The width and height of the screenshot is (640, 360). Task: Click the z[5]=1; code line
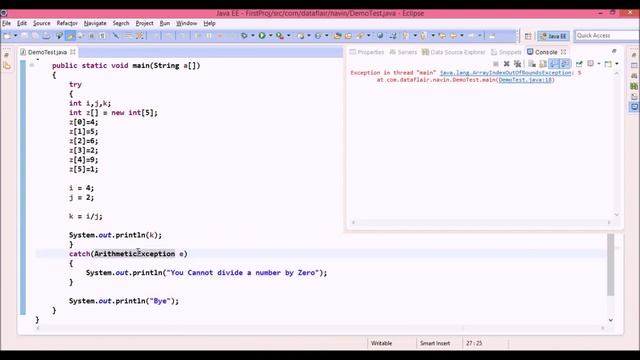[x=84, y=169]
